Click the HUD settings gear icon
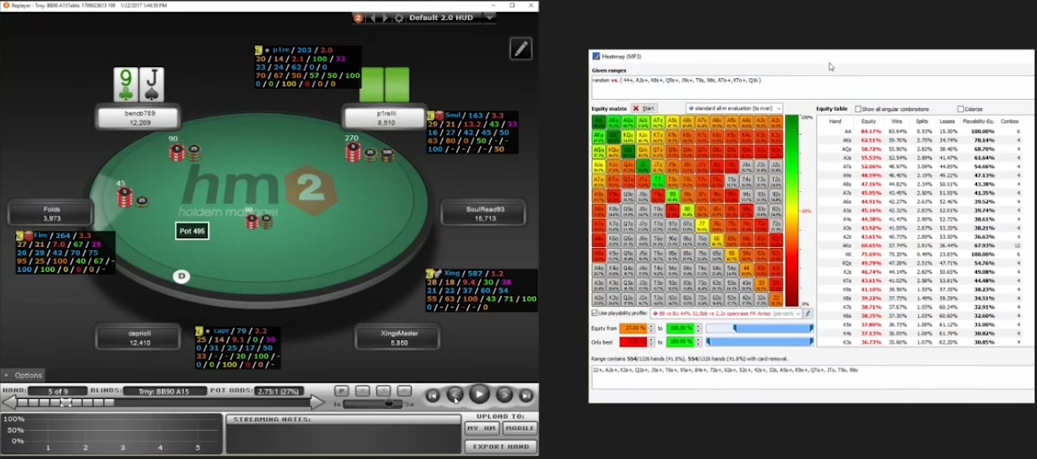 pos(399,18)
